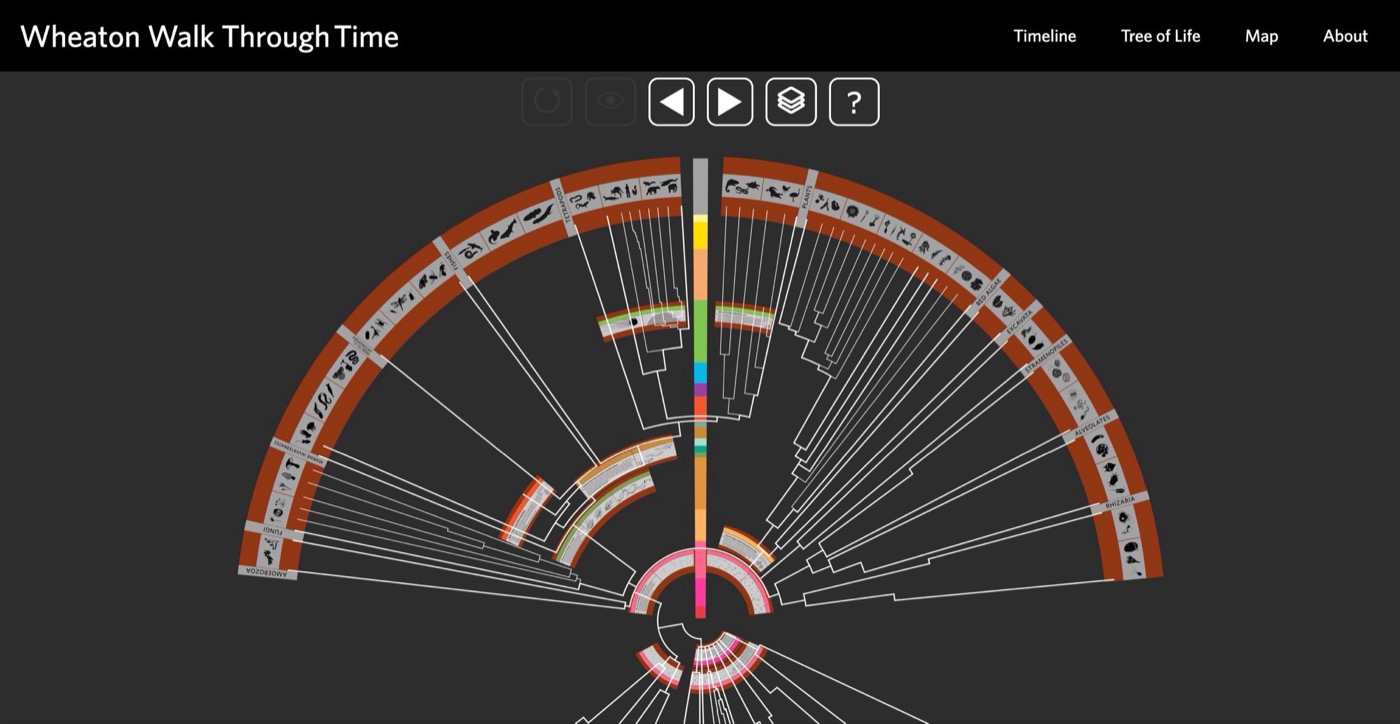Click the yellow segment of the central timeline bar
Image resolution: width=1400 pixels, height=724 pixels.
(x=700, y=235)
